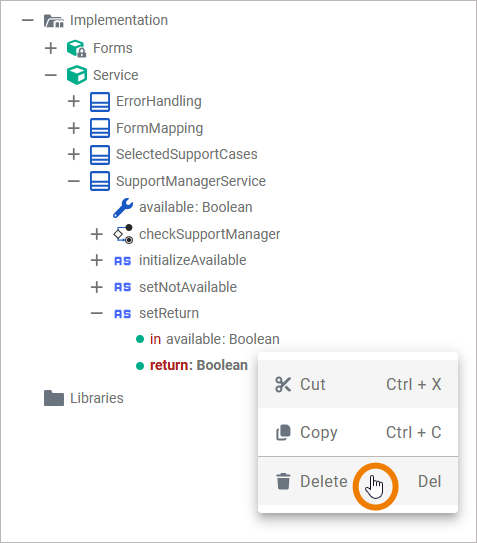Select the ErrorHandling label
This screenshot has height=543, width=477.
tap(159, 101)
